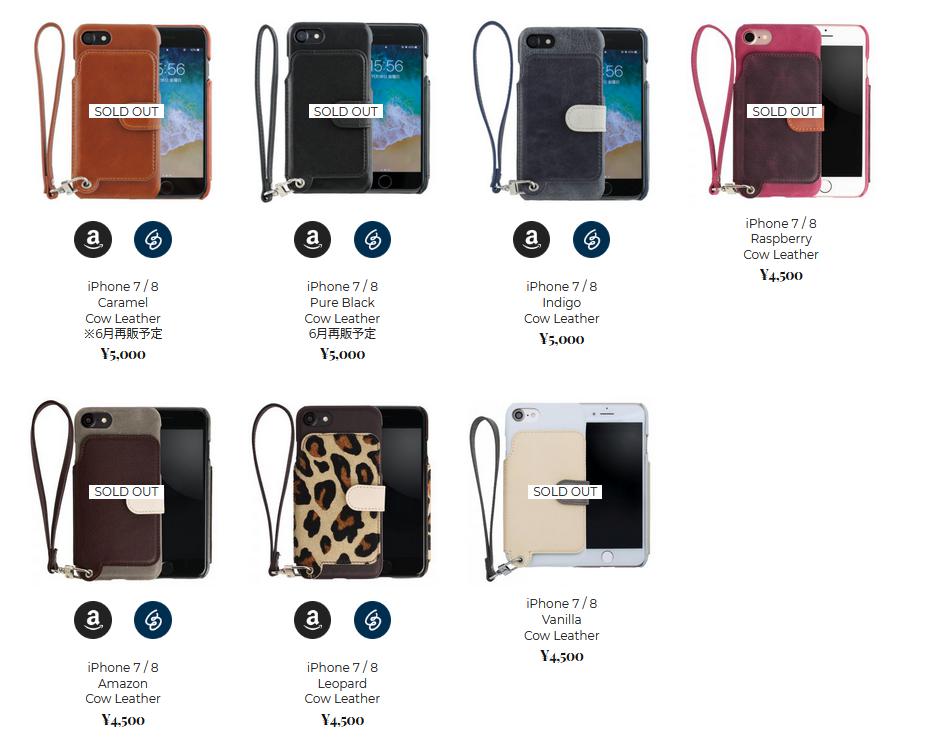Open Amazon link for Leopard case
This screenshot has width=930, height=744.
click(313, 619)
